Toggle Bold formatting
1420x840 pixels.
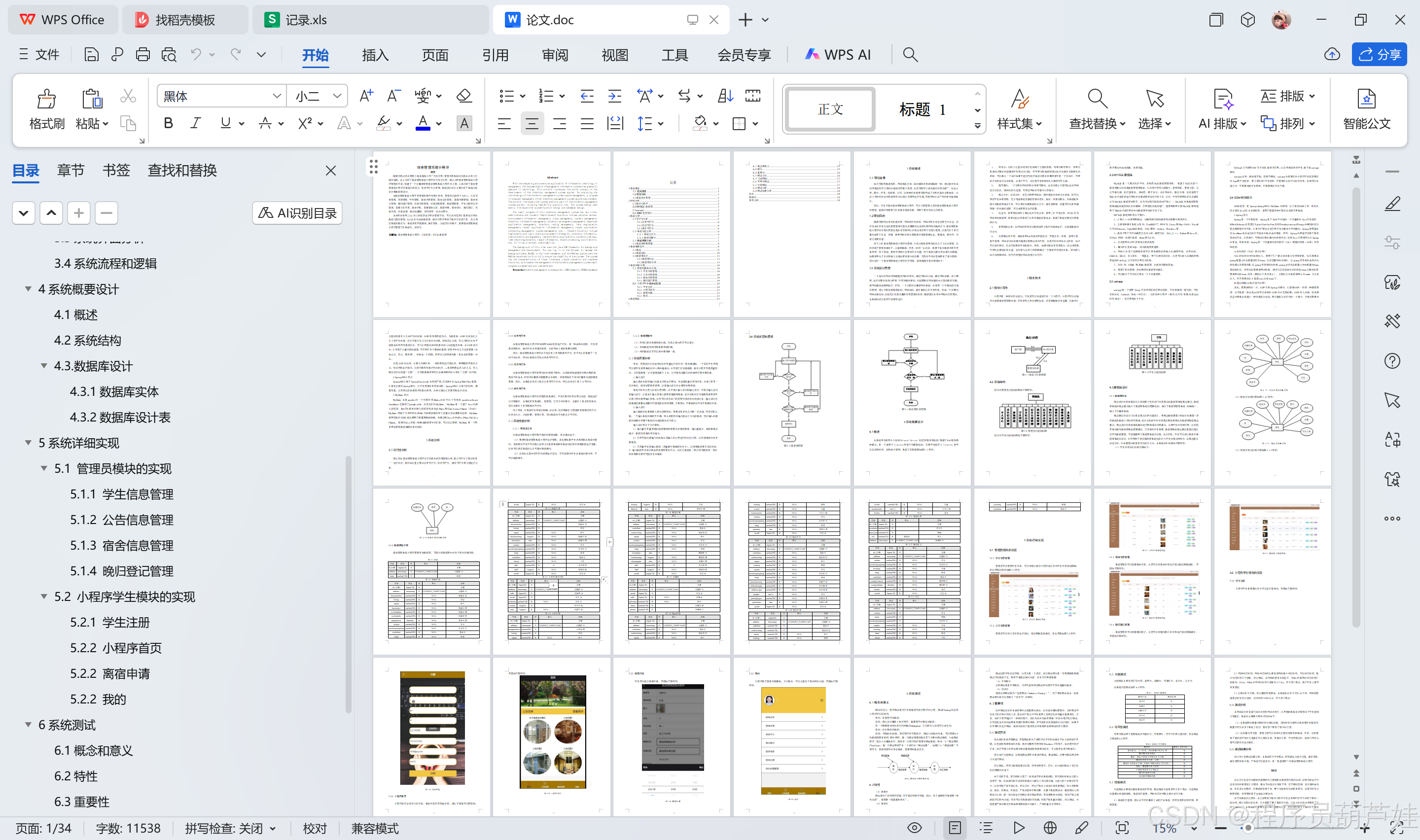coord(168,123)
